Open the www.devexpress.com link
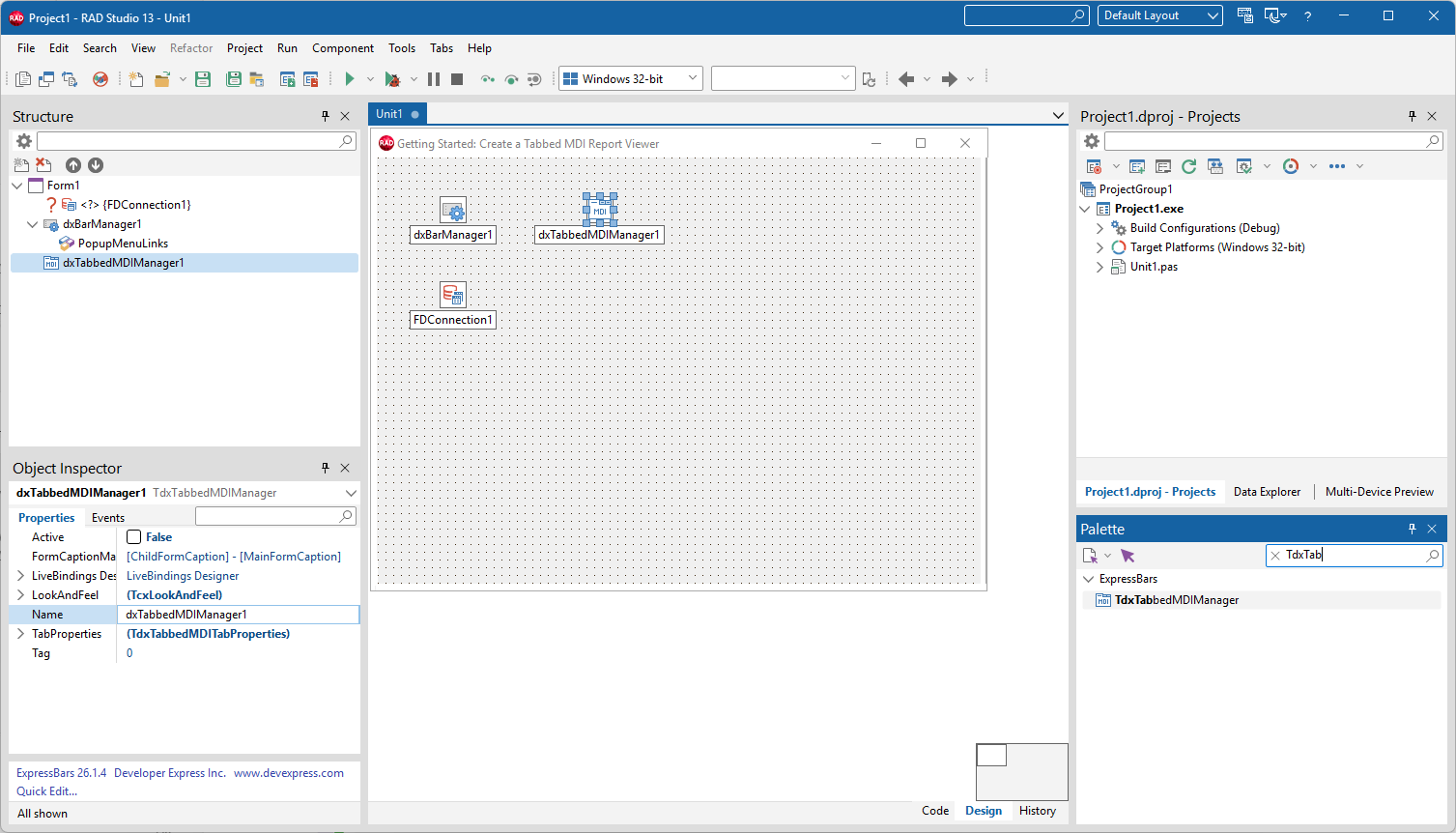1456x833 pixels. [x=289, y=773]
